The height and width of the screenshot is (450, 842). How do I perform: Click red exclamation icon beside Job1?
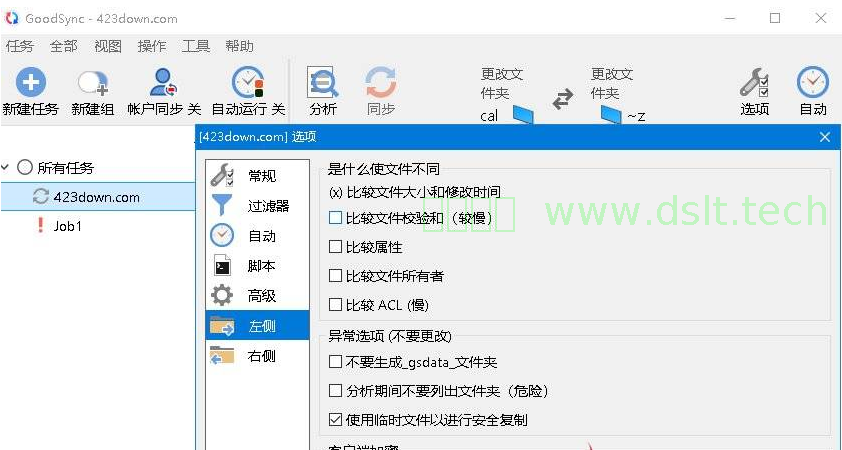coord(40,226)
